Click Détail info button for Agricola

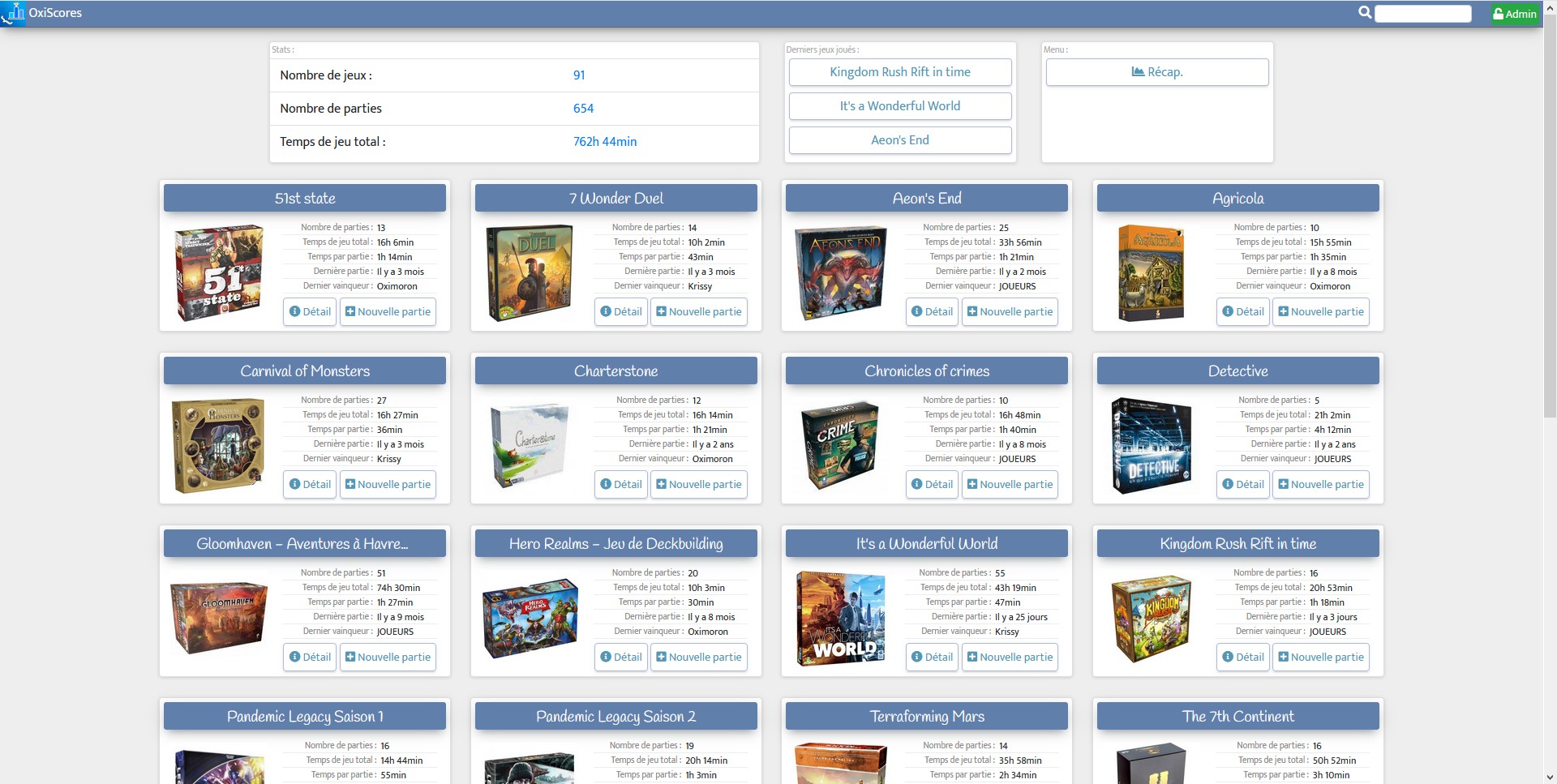(x=1243, y=312)
